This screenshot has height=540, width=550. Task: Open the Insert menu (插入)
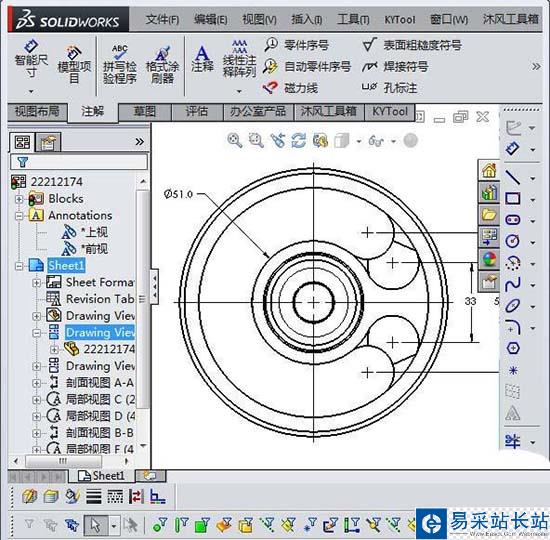pos(307,19)
